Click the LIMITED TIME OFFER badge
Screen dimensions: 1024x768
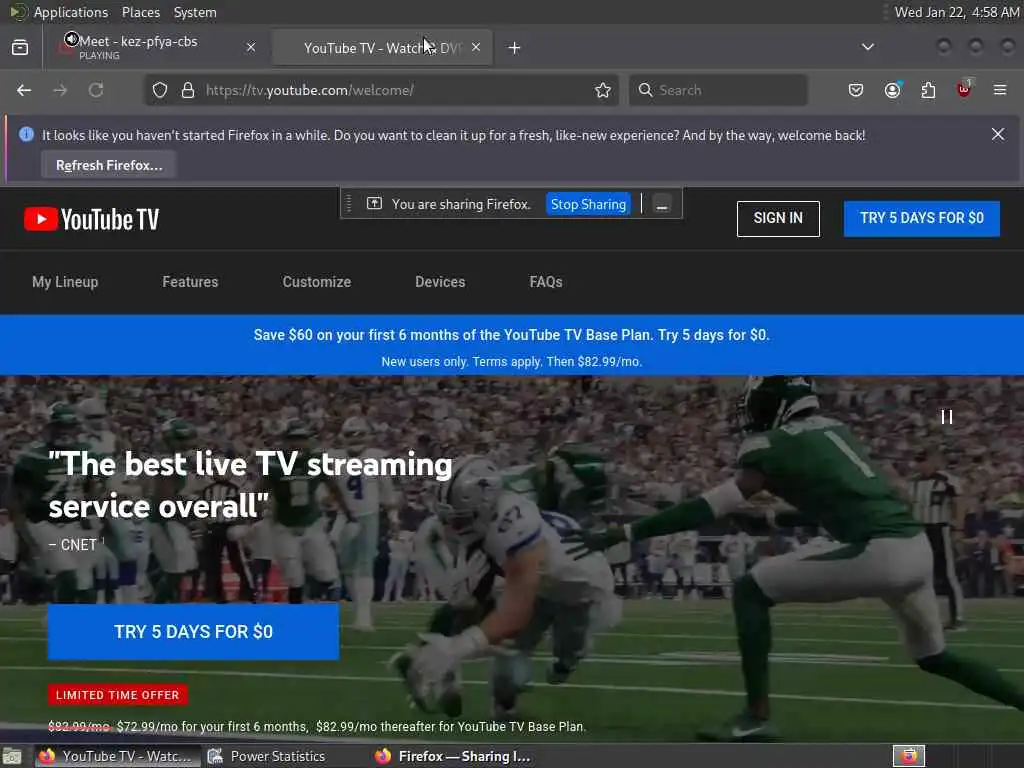pyautogui.click(x=118, y=695)
